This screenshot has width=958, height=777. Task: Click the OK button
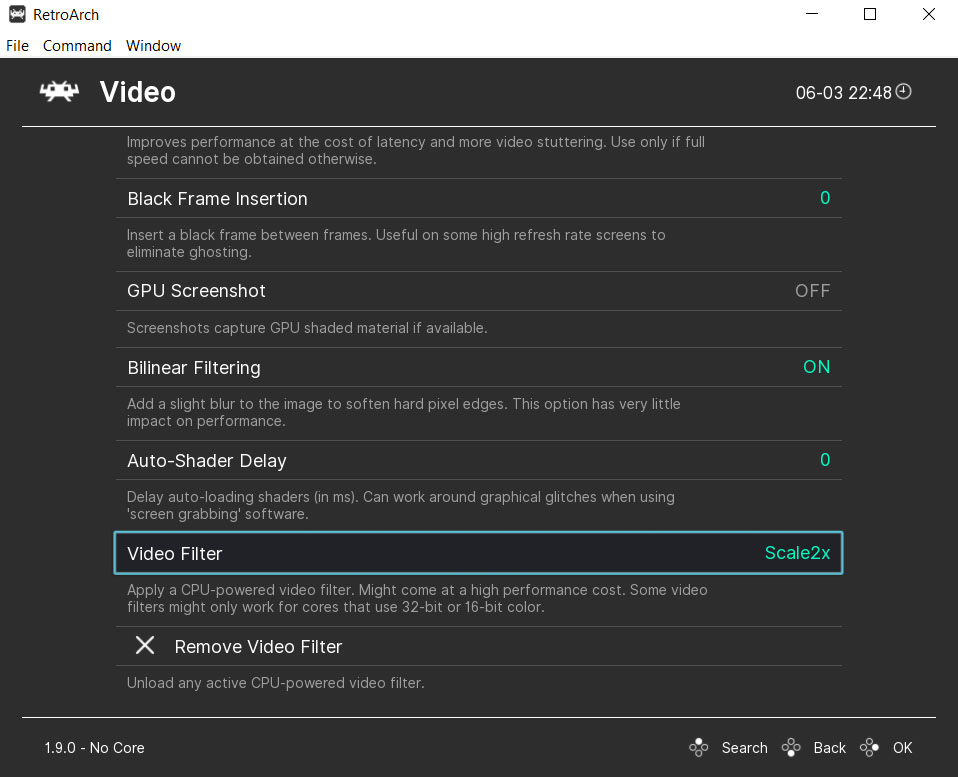point(902,748)
